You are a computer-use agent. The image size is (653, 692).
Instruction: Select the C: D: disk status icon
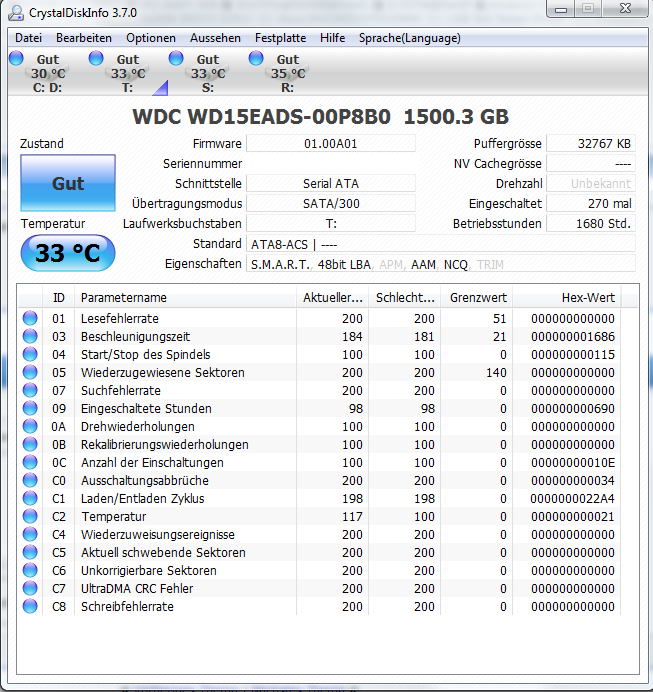[x=16, y=58]
